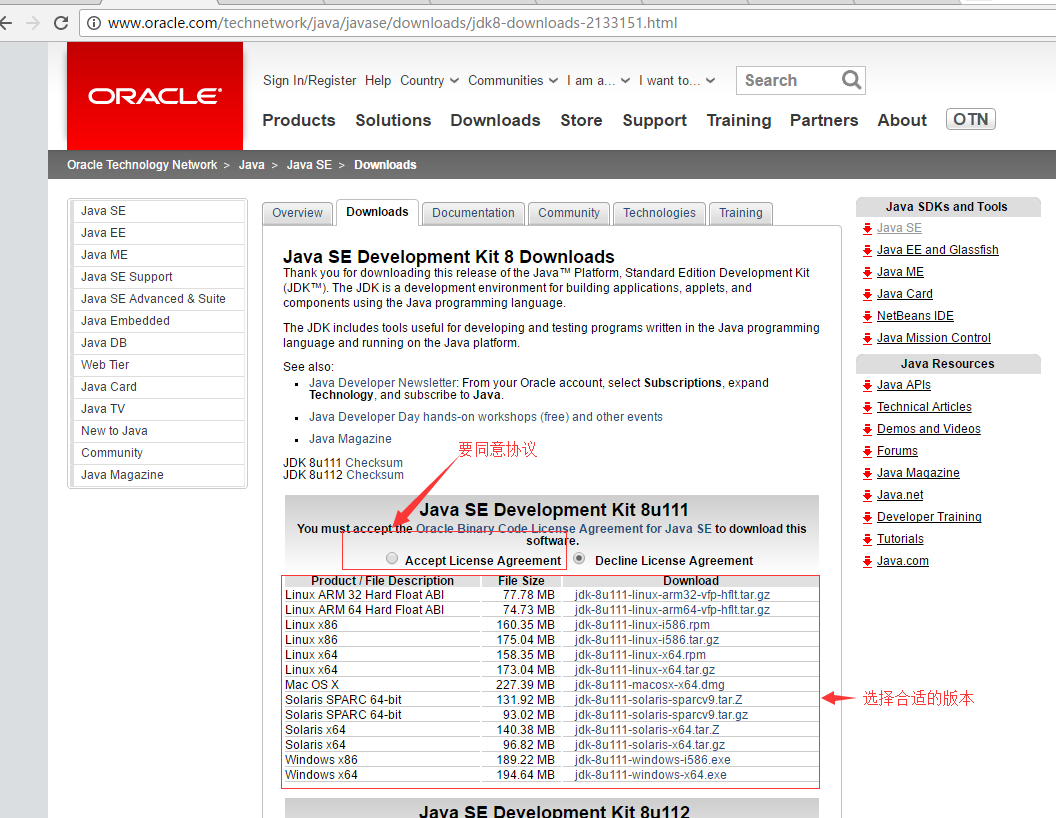1056x818 pixels.
Task: Download jdk-8u111-linux-x64.tar.gz
Action: 645,670
